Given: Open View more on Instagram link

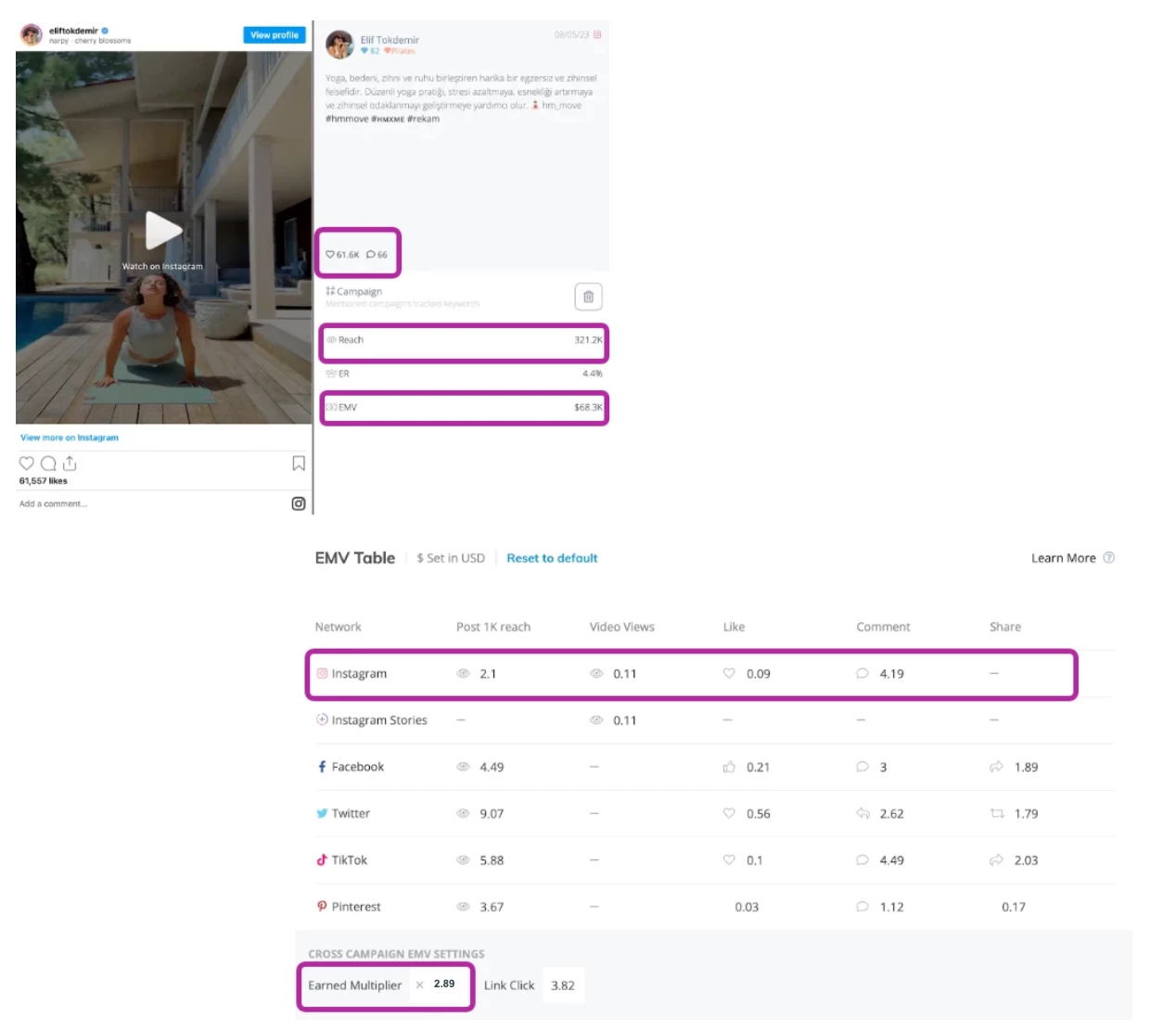Looking at the screenshot, I should 70,438.
